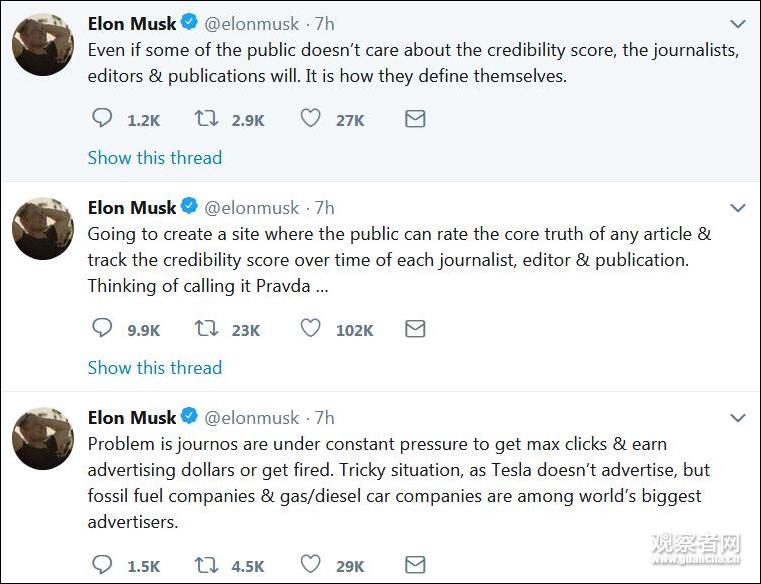
Task: Reply to the journos pressure tweet
Action: pyautogui.click(x=102, y=565)
